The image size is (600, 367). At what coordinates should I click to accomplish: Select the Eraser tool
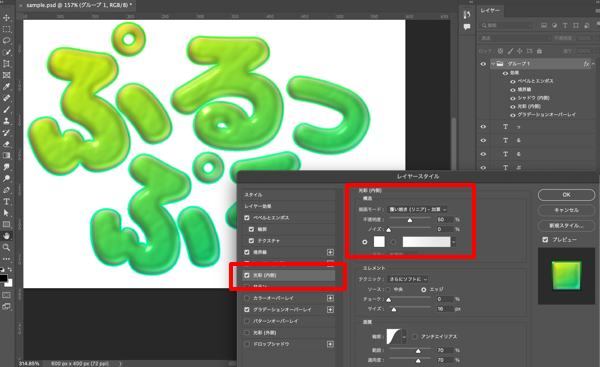(7, 144)
